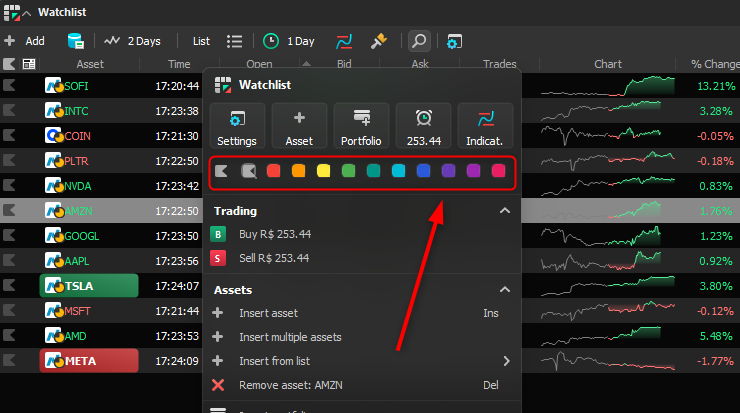Image resolution: width=740 pixels, height=413 pixels.
Task: Click the paintbrush highlight tool icon
Action: pos(378,41)
